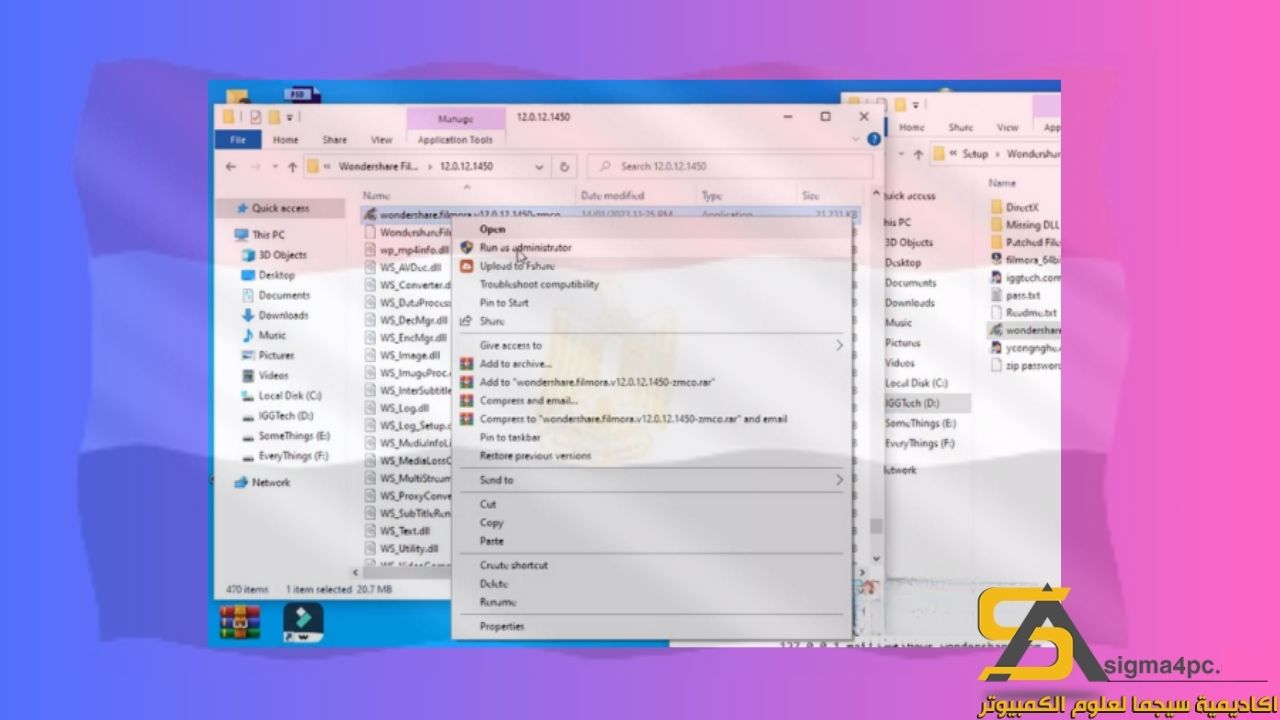Go up one folder level arrow
Viewport: 1280px width, 720px height.
pos(292,167)
